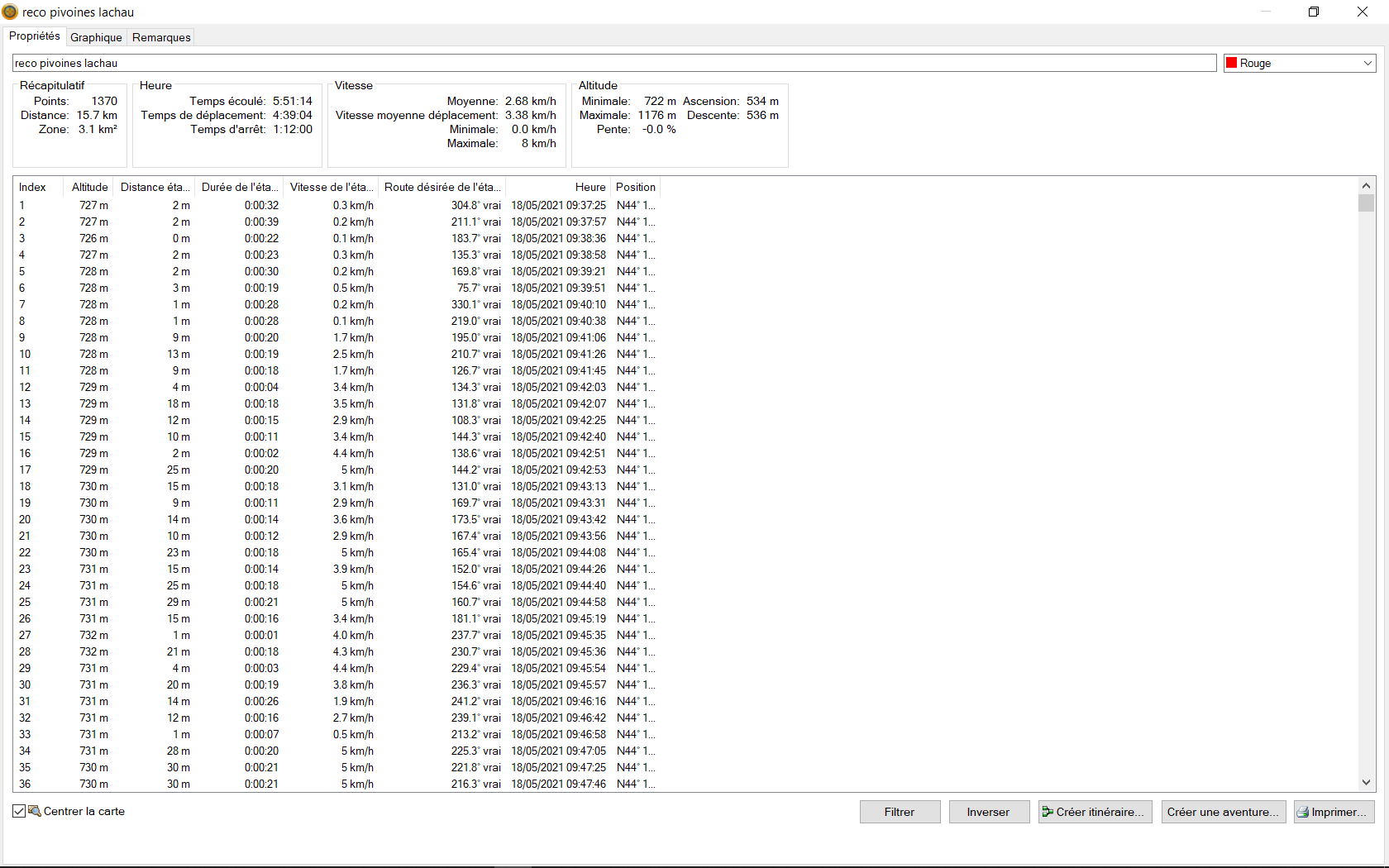The image size is (1389, 868).
Task: Sort by Route désirée column header
Action: [442, 187]
